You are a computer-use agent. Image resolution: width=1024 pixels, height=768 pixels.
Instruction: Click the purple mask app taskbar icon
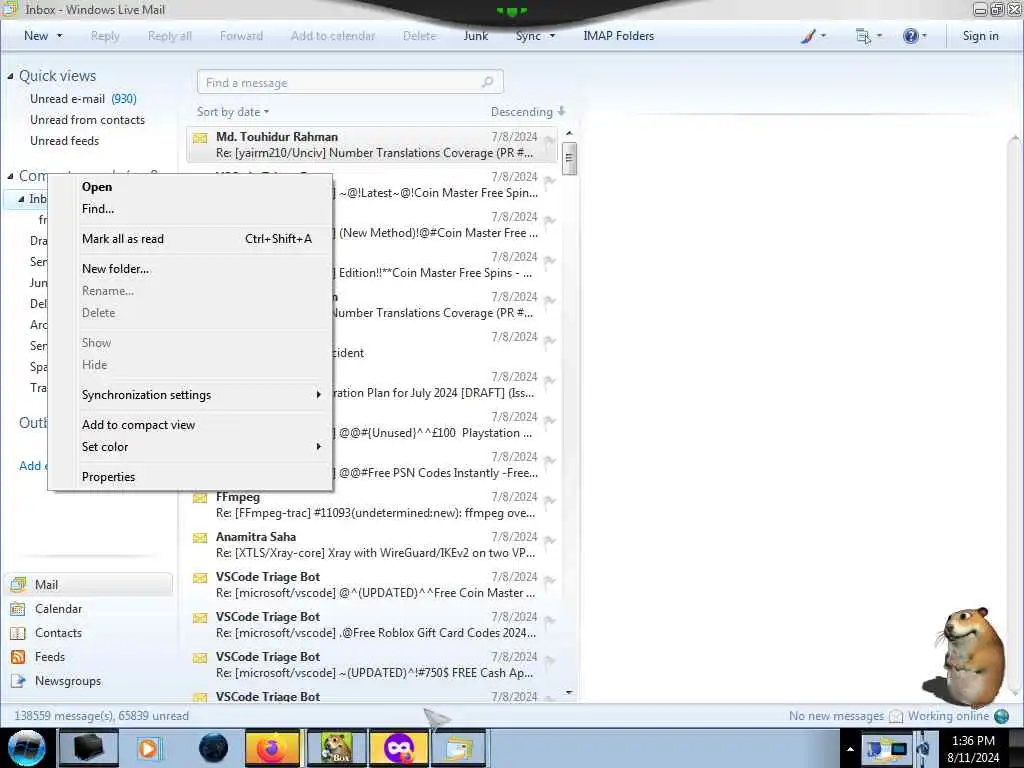pos(398,748)
